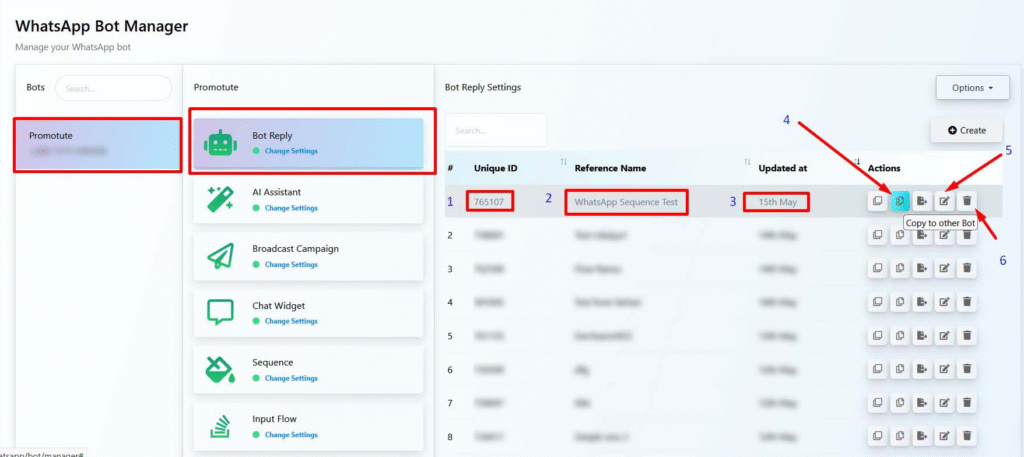The width and height of the screenshot is (1024, 457).
Task: Copy row 3 reply to other bot
Action: (900, 268)
